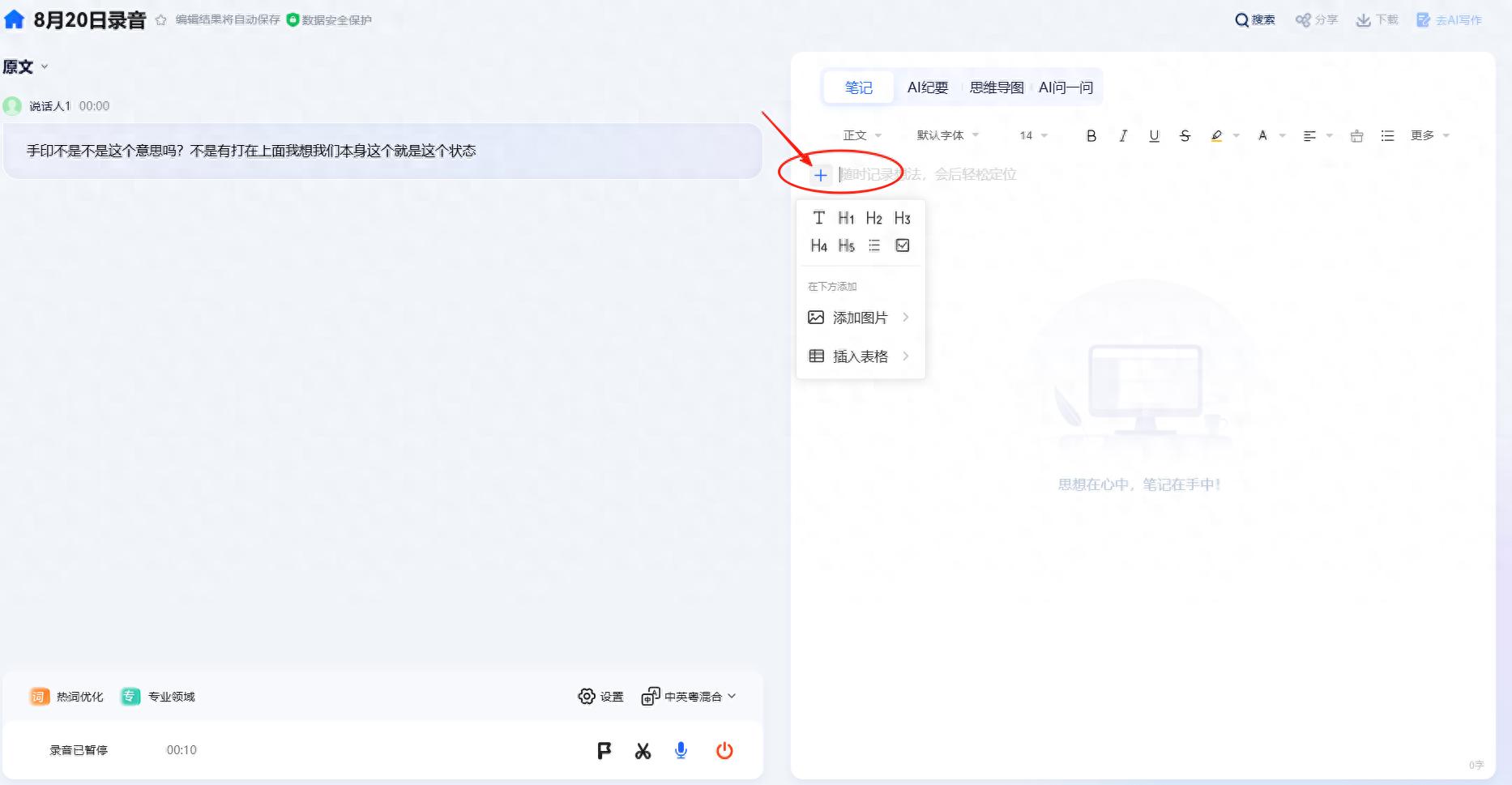
Task: Select the checkbox to-do block icon
Action: 903,245
